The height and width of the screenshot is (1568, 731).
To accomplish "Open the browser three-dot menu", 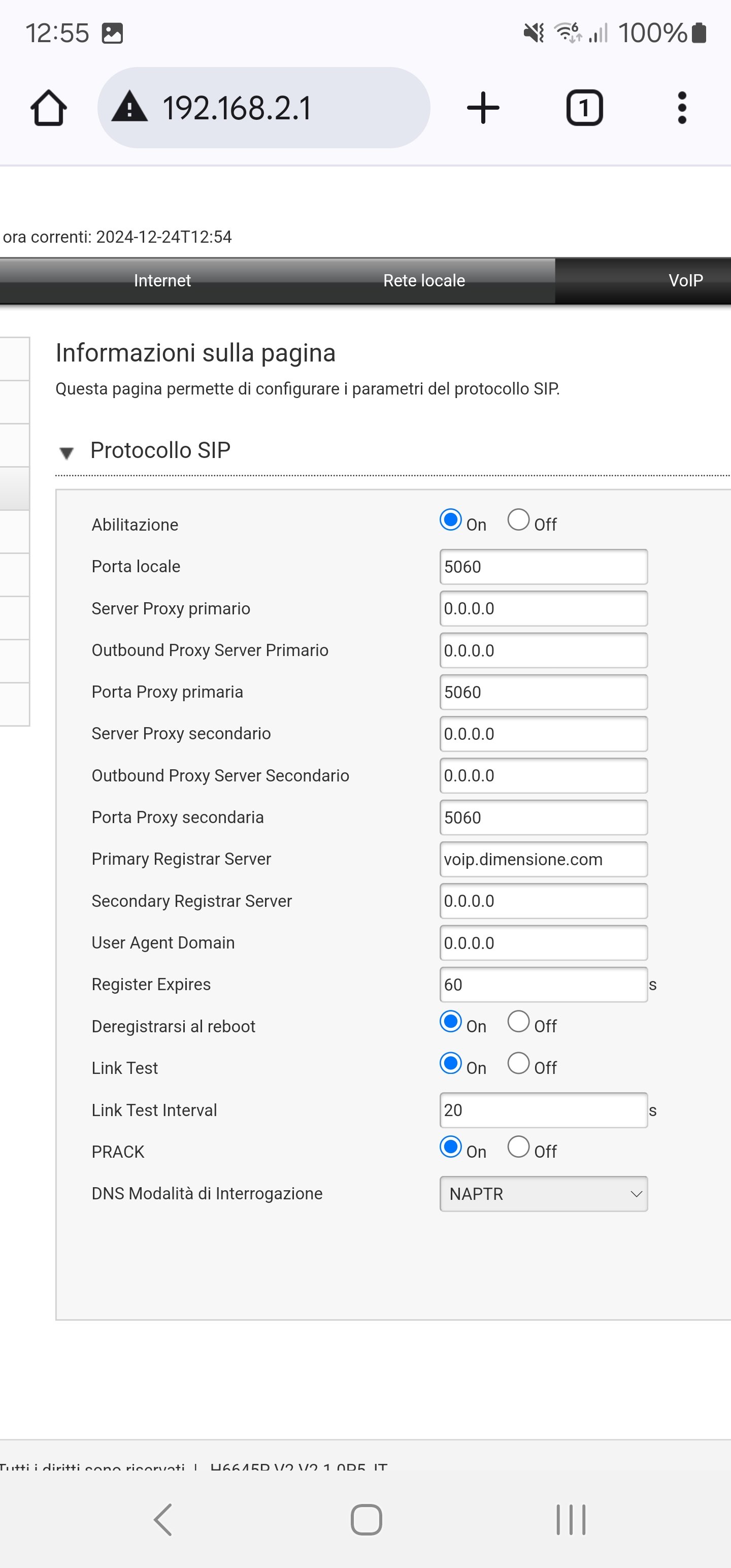I will tap(682, 108).
